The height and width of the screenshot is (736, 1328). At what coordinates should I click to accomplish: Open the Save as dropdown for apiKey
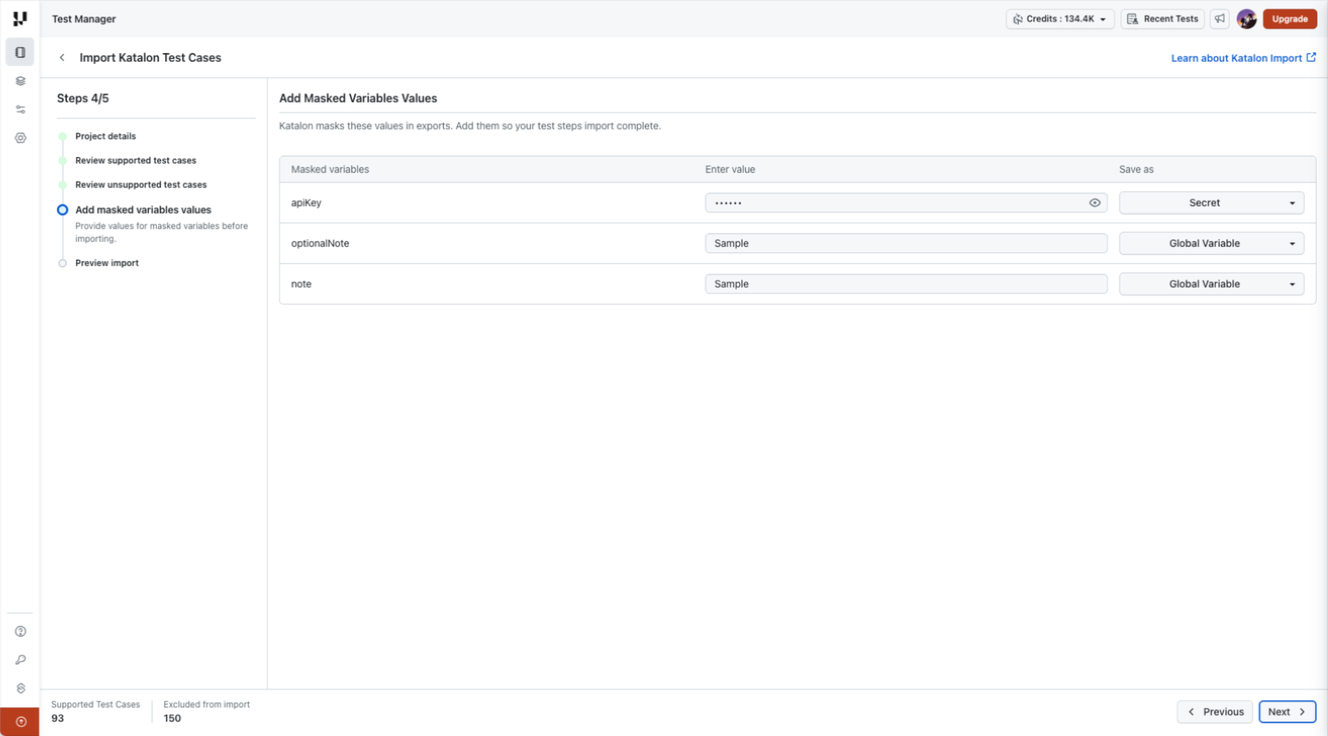point(1211,203)
